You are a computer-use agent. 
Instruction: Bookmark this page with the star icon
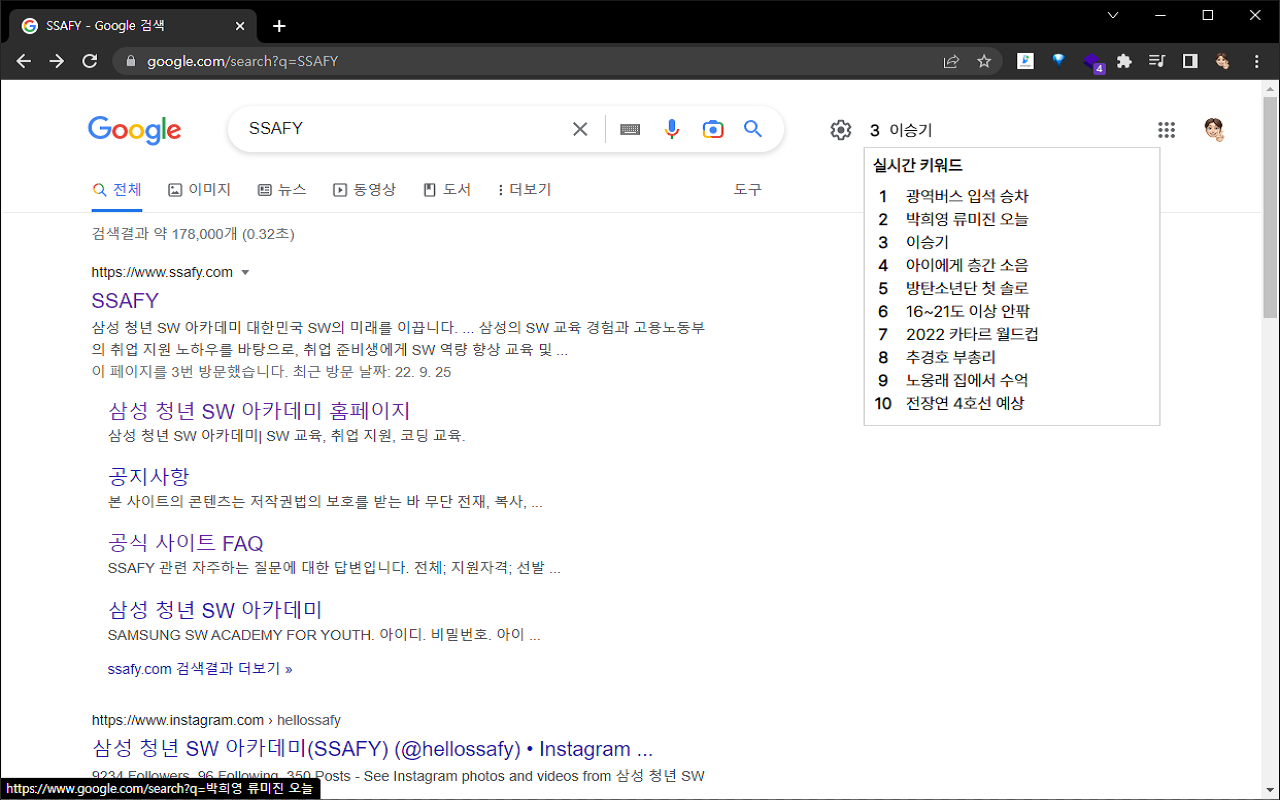984,61
